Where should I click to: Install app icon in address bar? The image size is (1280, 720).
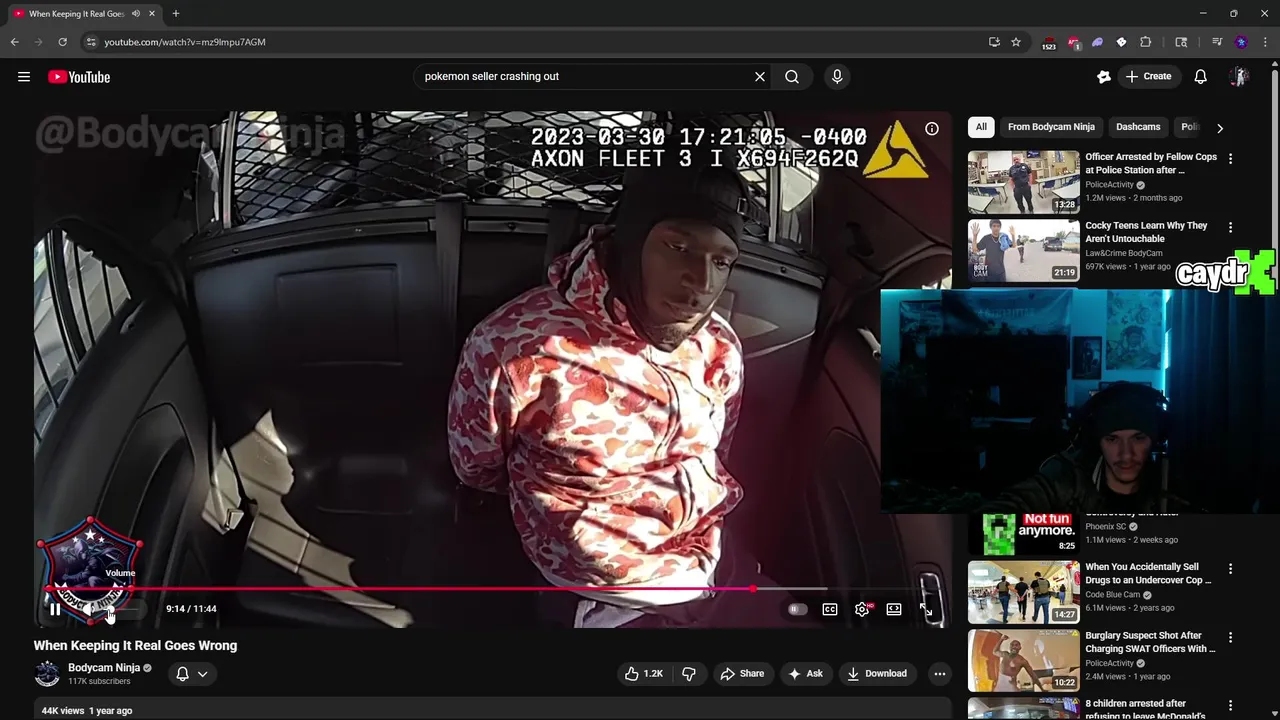(x=994, y=42)
